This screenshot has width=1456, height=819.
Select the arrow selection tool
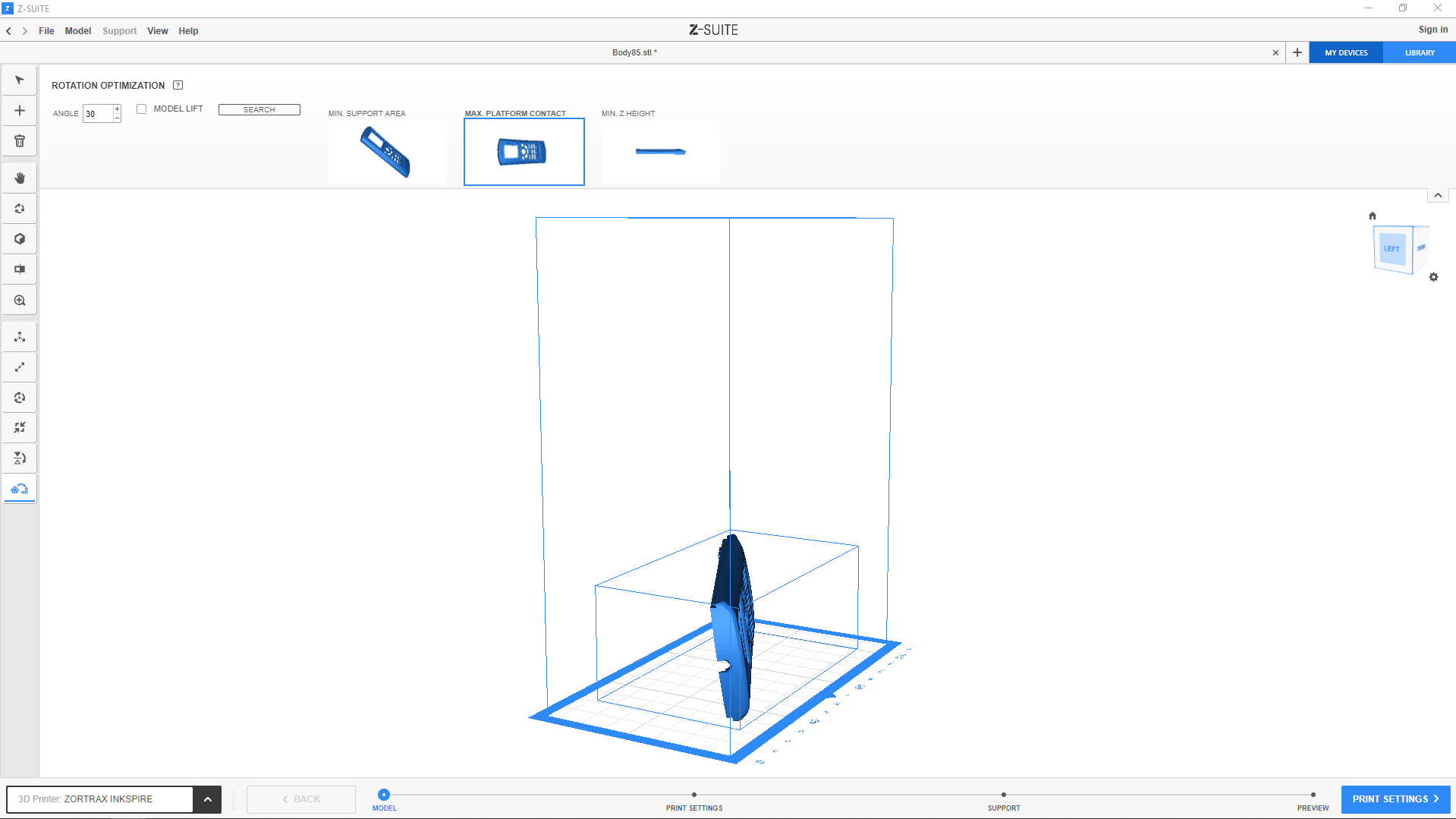[x=20, y=80]
